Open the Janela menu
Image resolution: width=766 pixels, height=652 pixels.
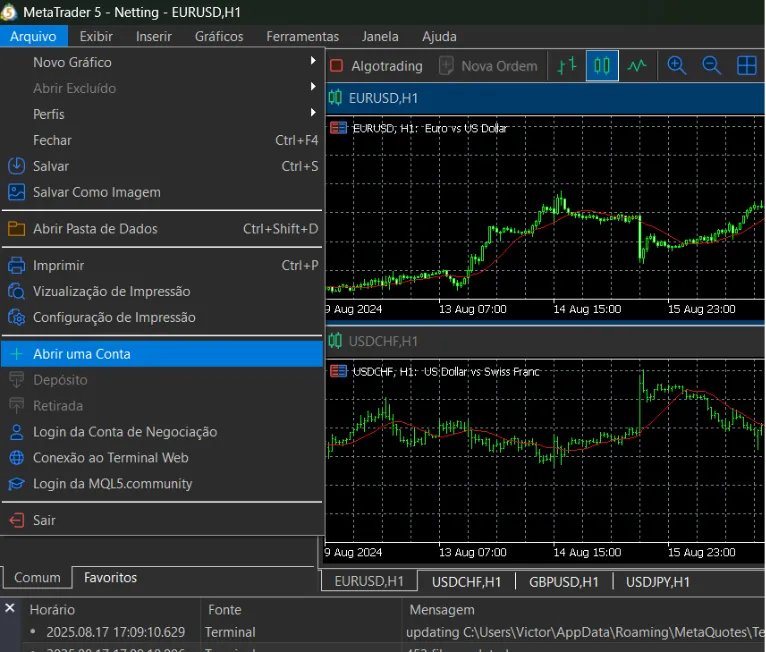(x=380, y=36)
